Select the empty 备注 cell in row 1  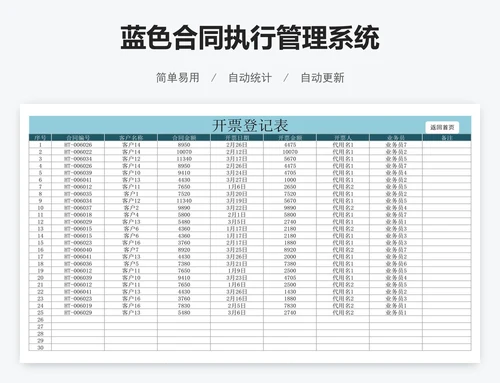tap(447, 145)
